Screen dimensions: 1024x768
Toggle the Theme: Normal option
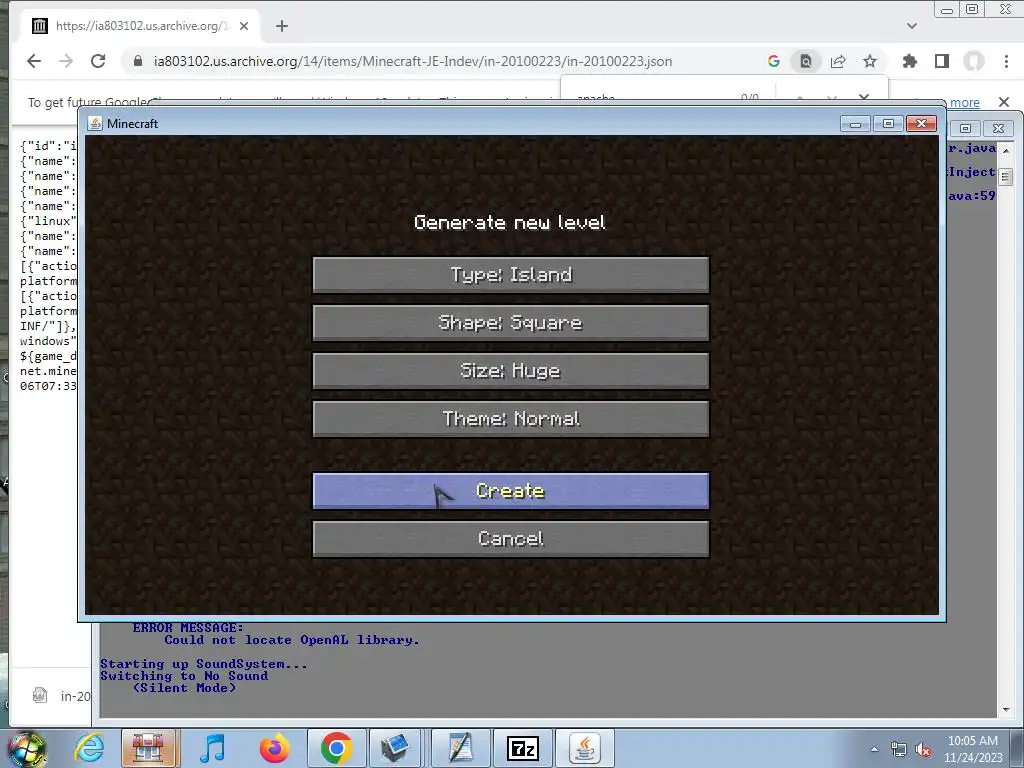[511, 419]
